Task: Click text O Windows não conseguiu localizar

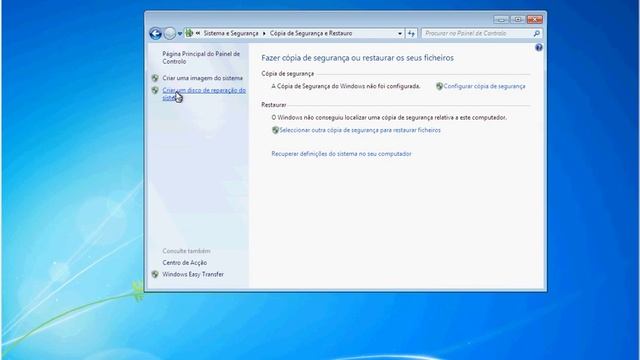Action: coord(389,118)
